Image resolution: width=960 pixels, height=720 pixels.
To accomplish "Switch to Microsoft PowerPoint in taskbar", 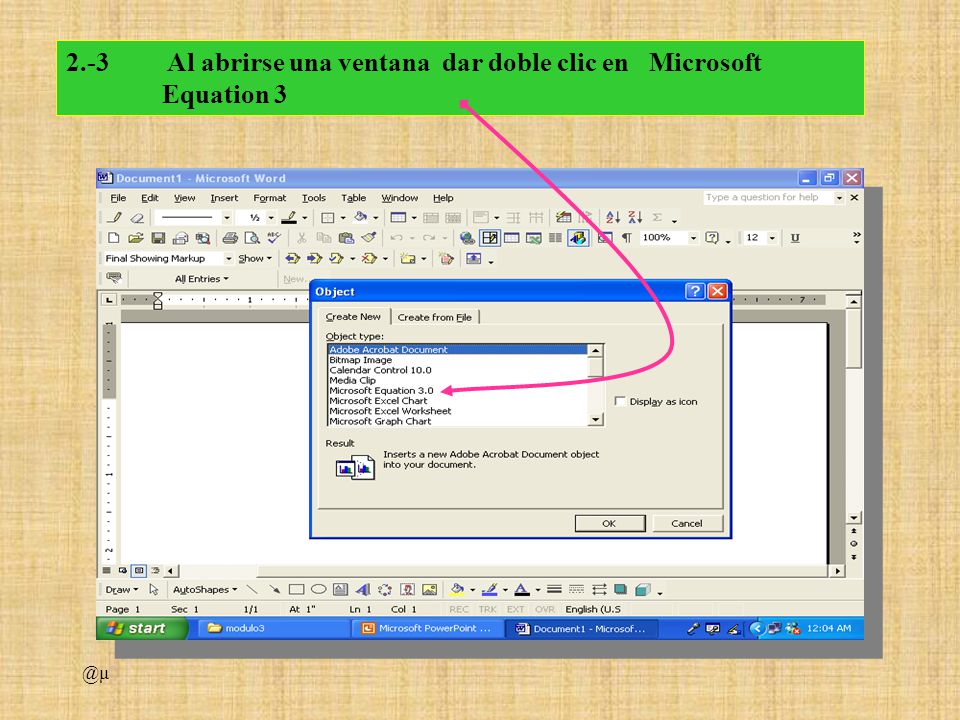I will [x=427, y=628].
